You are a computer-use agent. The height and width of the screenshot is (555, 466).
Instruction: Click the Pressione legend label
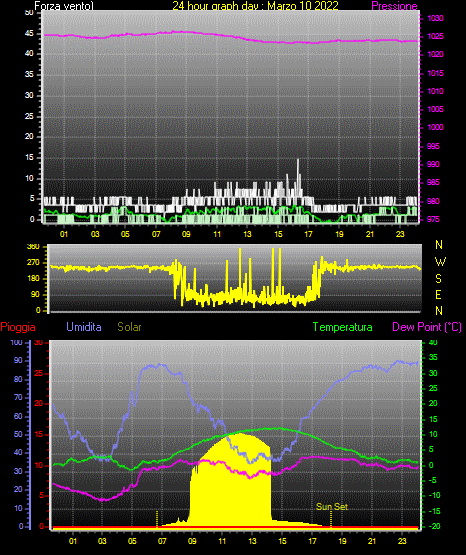click(x=394, y=6)
